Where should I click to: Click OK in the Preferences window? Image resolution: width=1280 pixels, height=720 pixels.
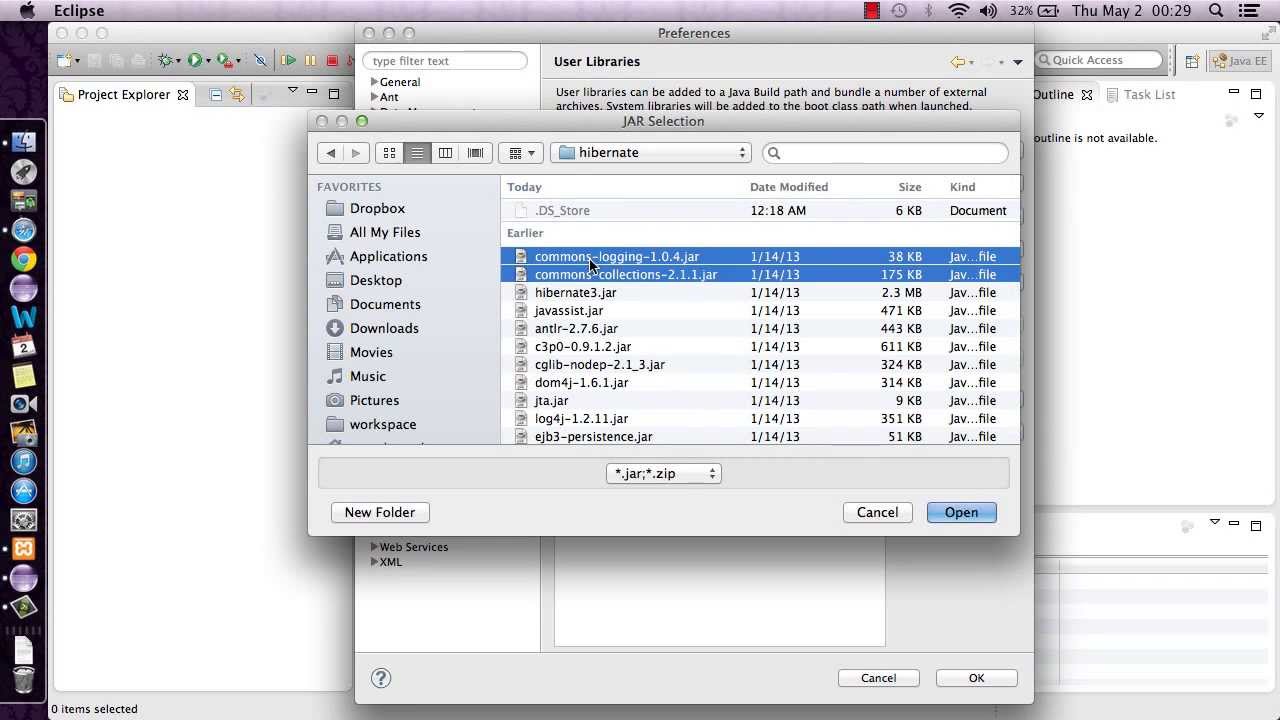(976, 678)
